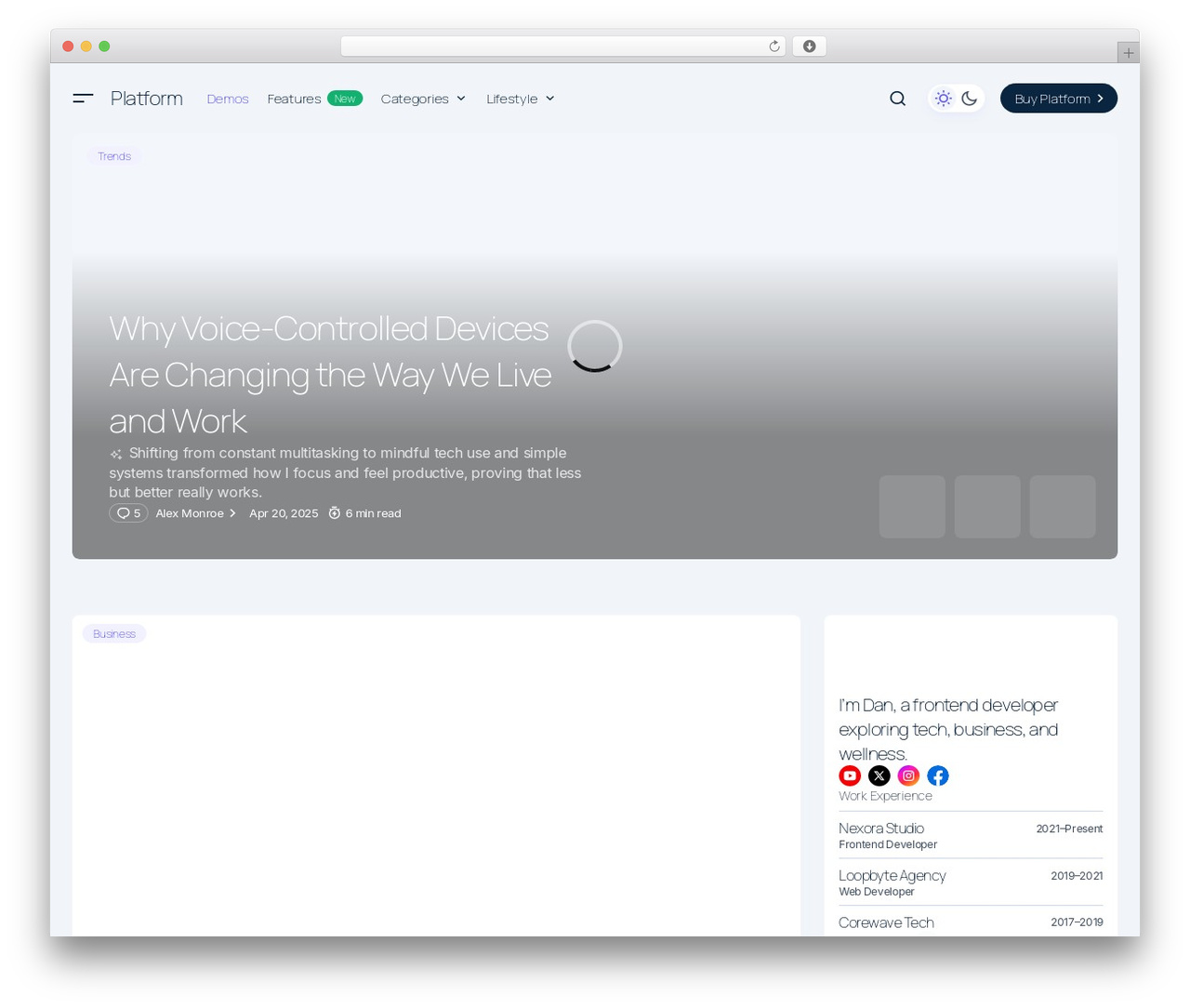Open the Features menu item
1190x1008 pixels.
coord(294,99)
